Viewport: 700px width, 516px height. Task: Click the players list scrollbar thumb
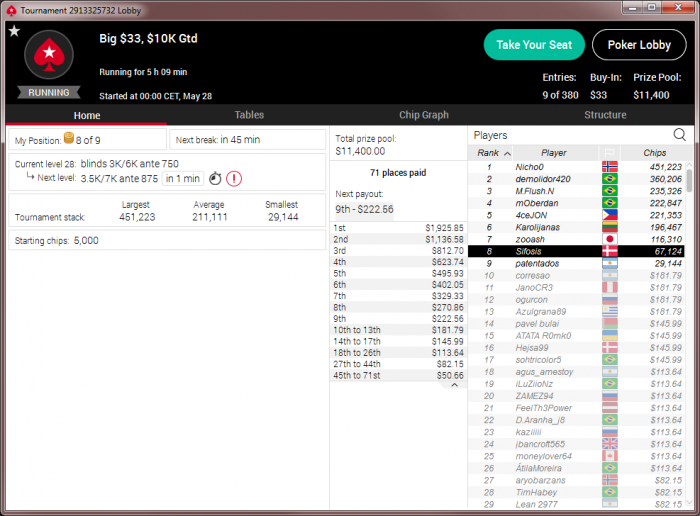tap(689, 181)
